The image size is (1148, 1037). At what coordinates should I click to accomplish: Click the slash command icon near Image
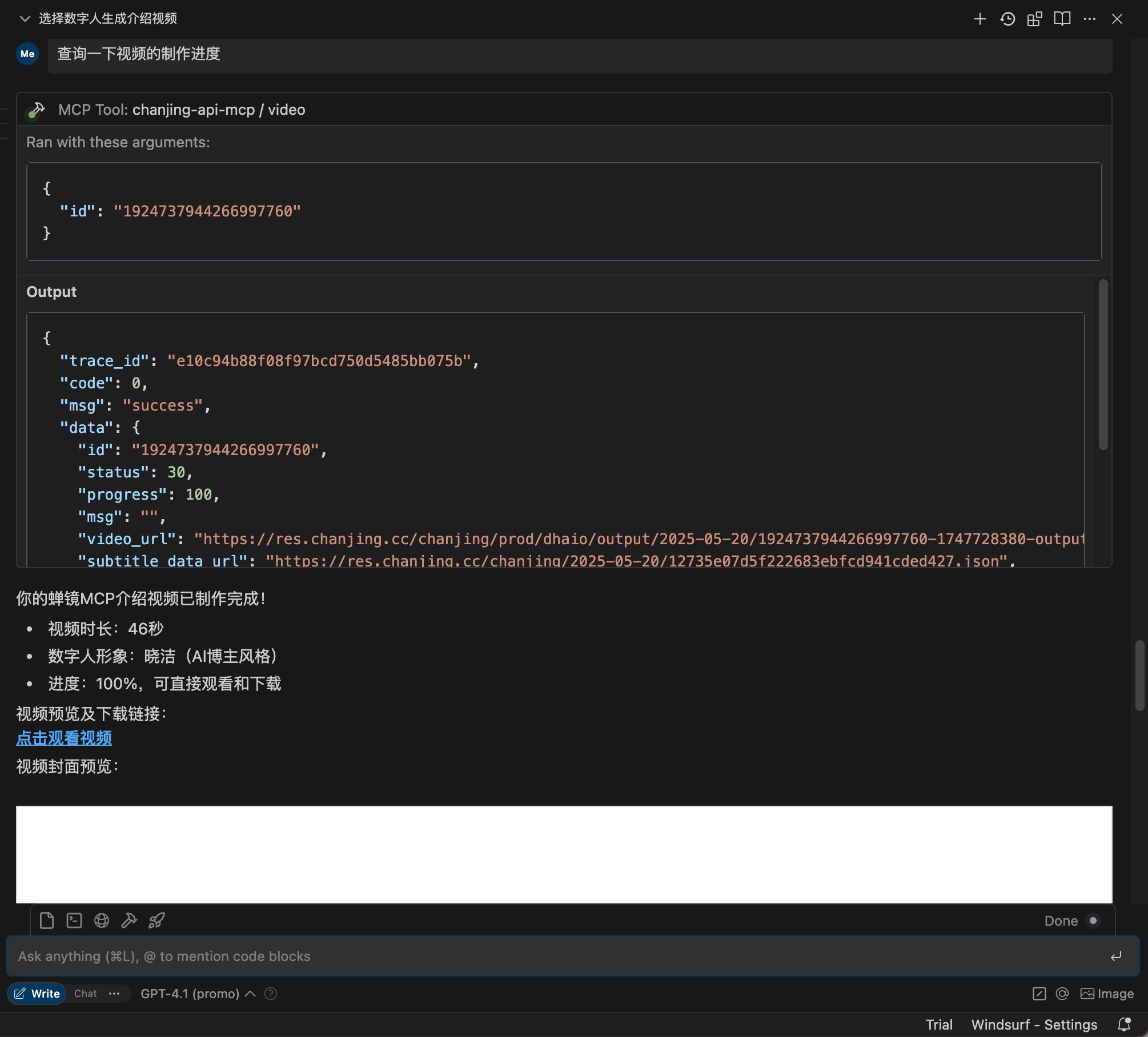point(1039,994)
